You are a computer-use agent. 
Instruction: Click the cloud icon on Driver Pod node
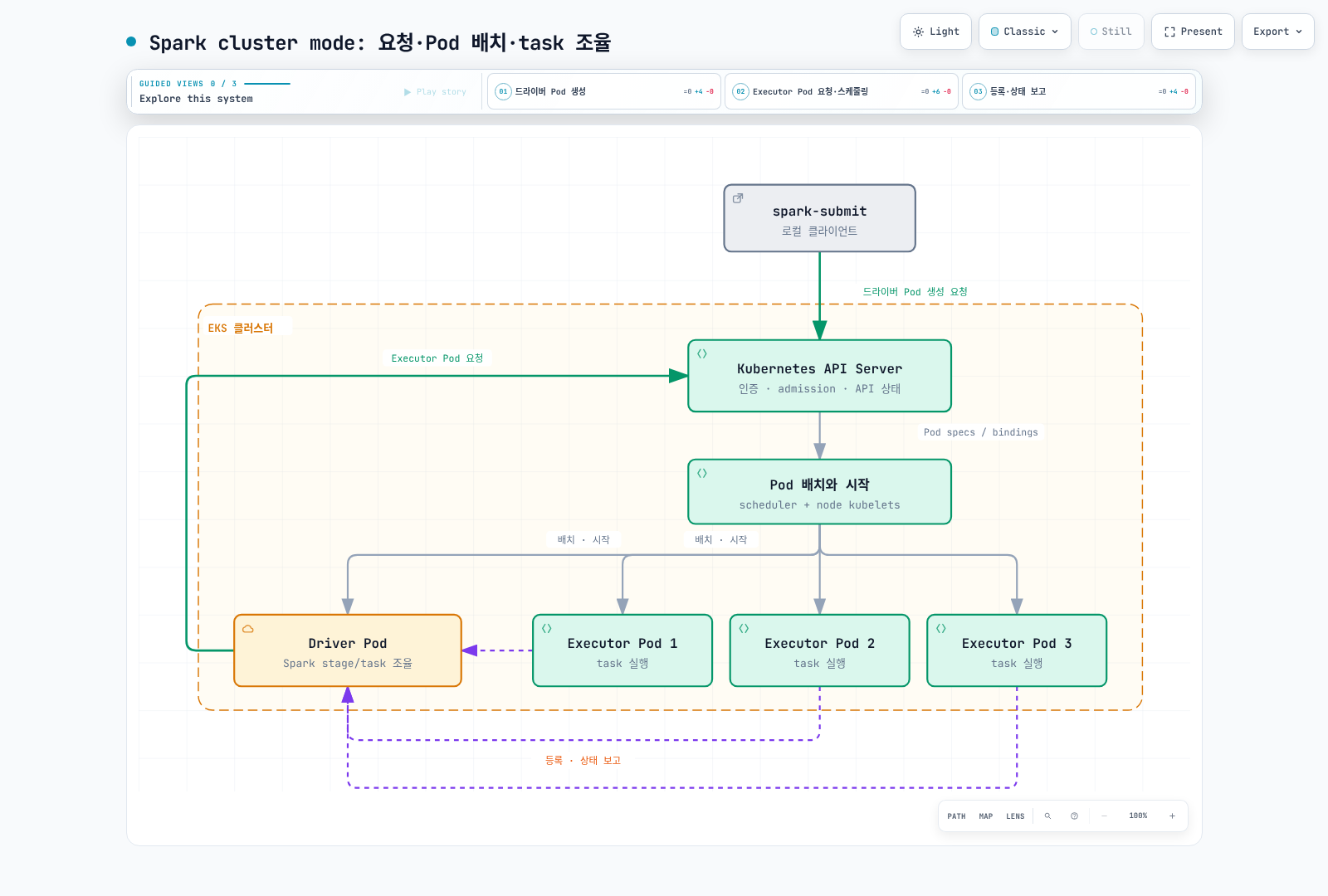(248, 629)
